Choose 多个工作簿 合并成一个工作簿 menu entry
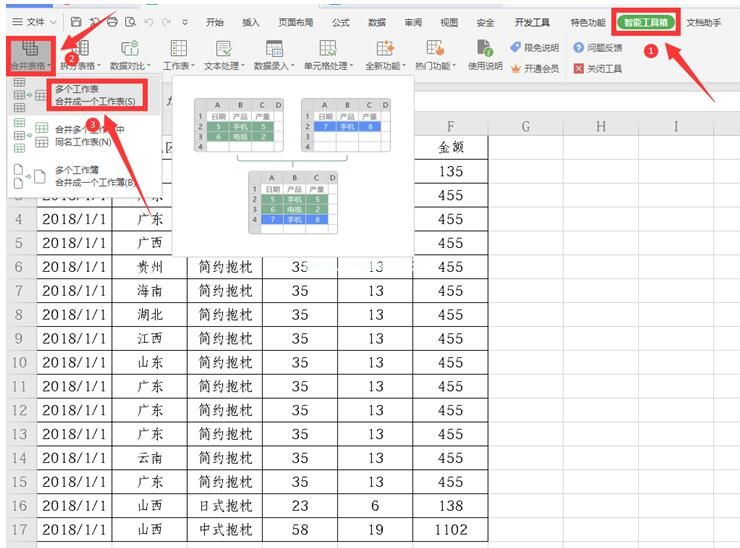740x548 pixels. 95,176
